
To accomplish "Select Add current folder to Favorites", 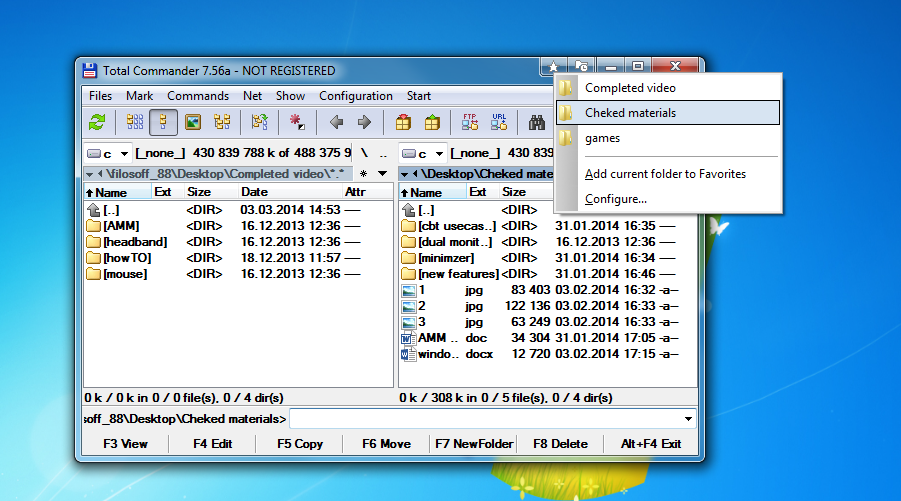I will click(x=668, y=174).
